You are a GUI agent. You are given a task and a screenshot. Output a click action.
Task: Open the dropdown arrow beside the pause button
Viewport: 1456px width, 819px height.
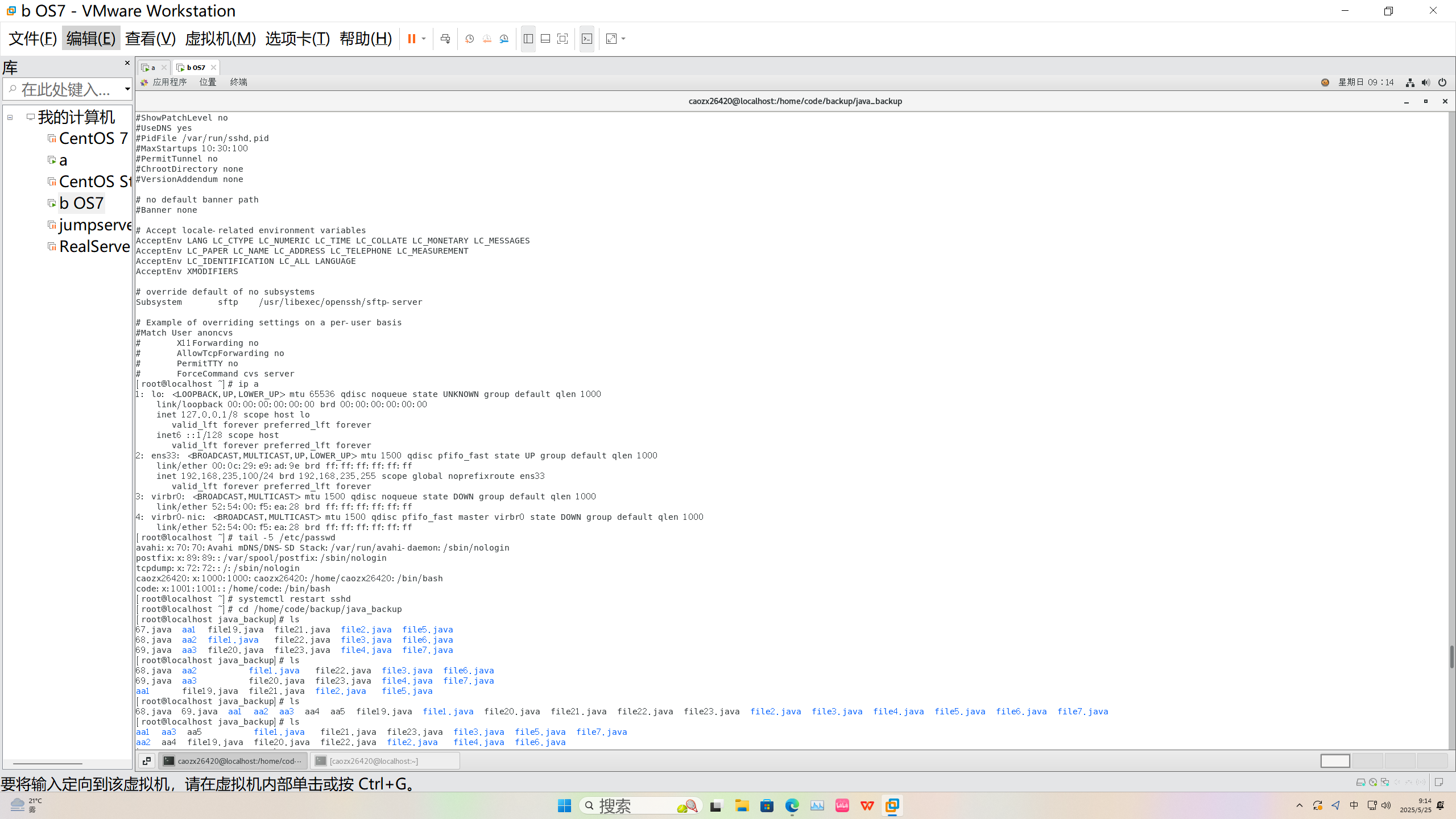pos(424,39)
